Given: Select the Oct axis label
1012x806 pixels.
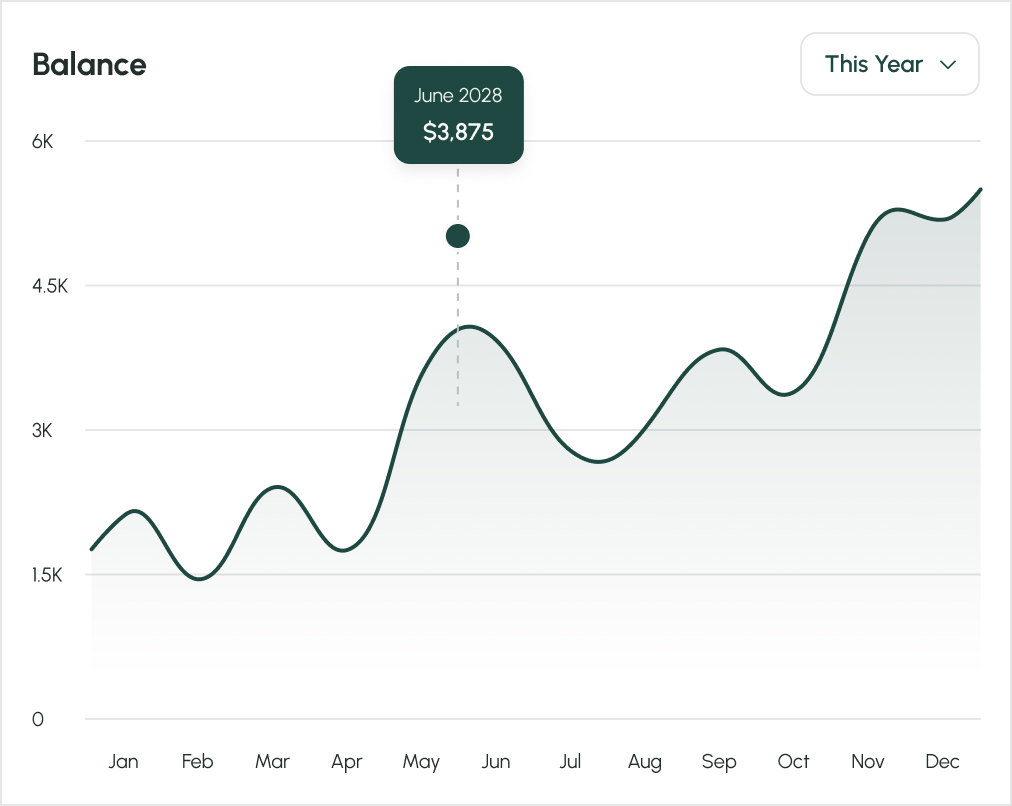Looking at the screenshot, I should 793,761.
